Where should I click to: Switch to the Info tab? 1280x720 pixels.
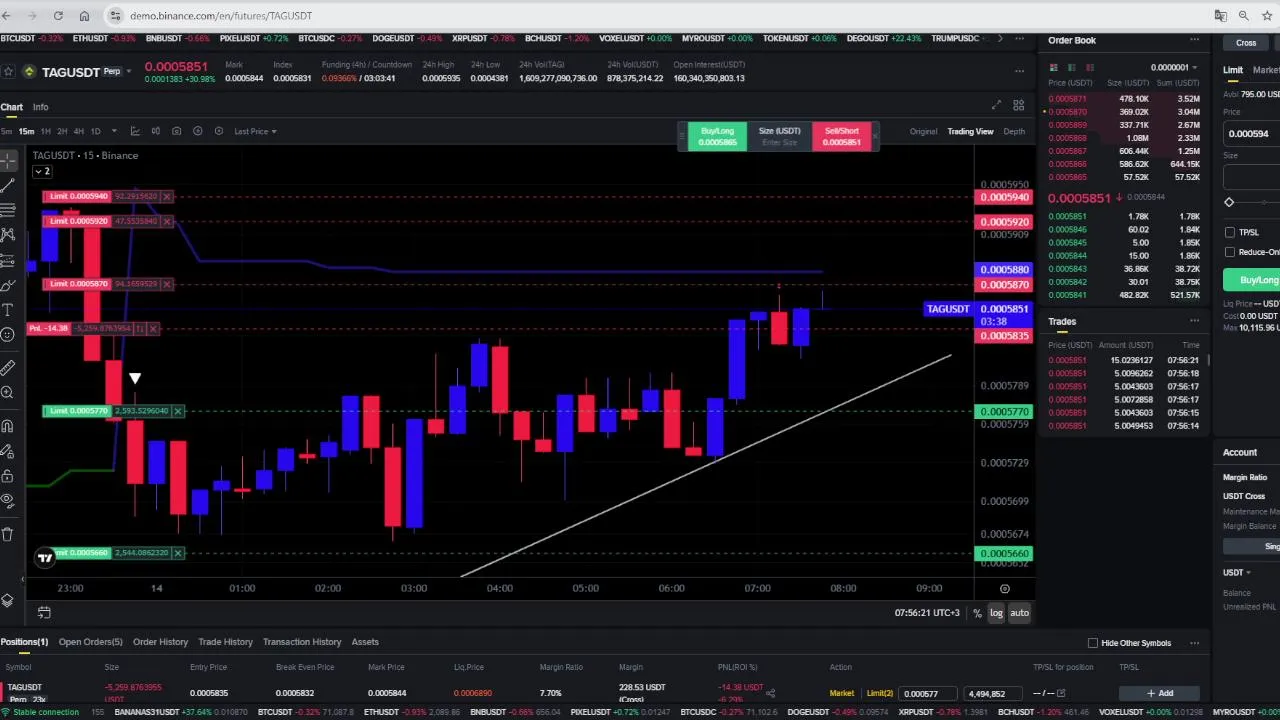[x=40, y=107]
